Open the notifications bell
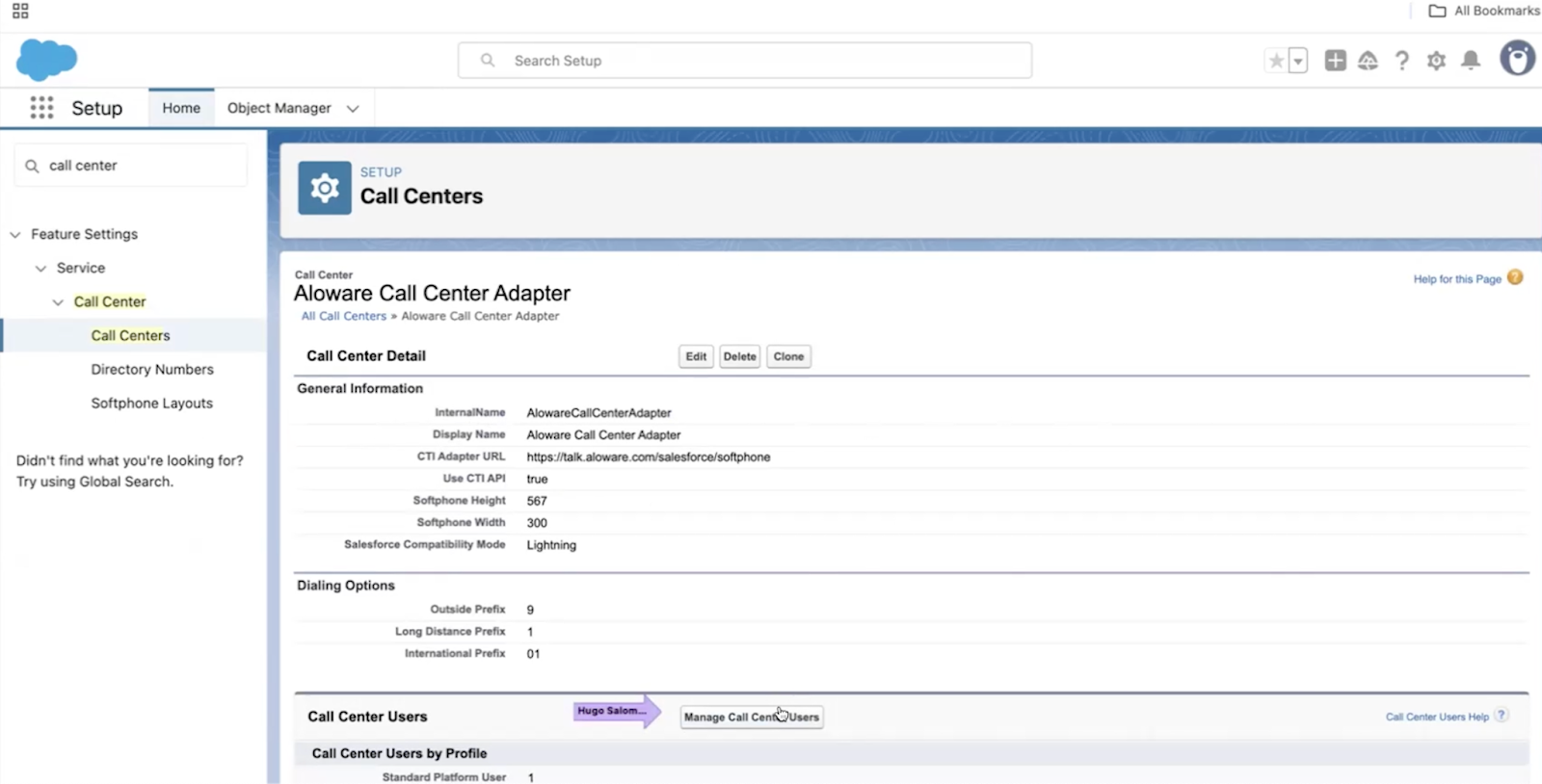The height and width of the screenshot is (784, 1542). (x=1471, y=61)
